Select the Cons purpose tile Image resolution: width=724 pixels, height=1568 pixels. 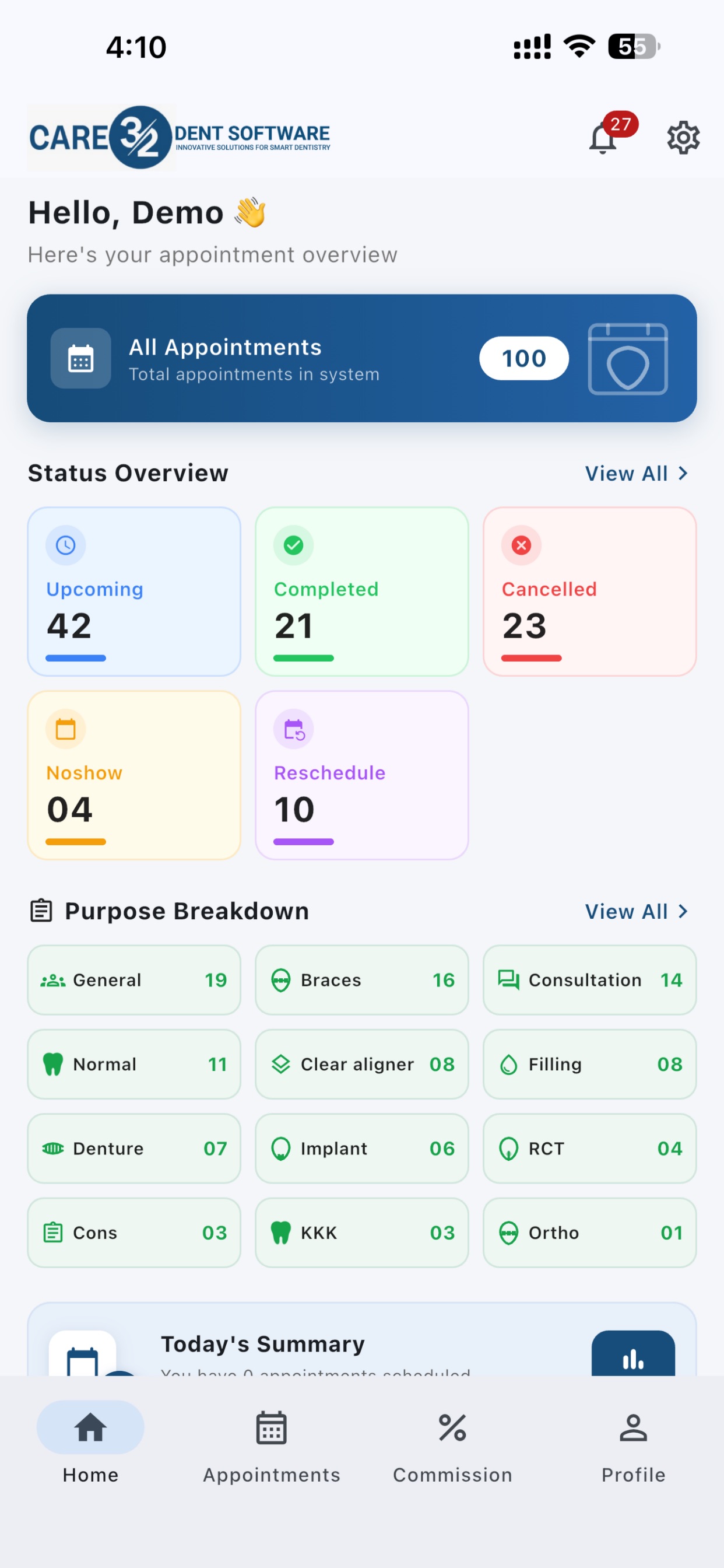pyautogui.click(x=134, y=1233)
